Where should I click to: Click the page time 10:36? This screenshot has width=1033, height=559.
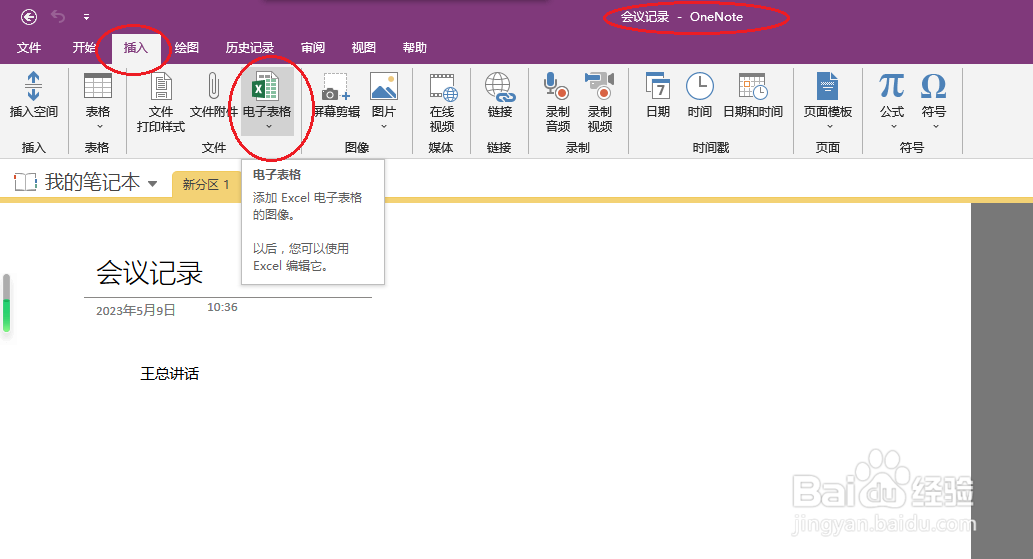222,307
